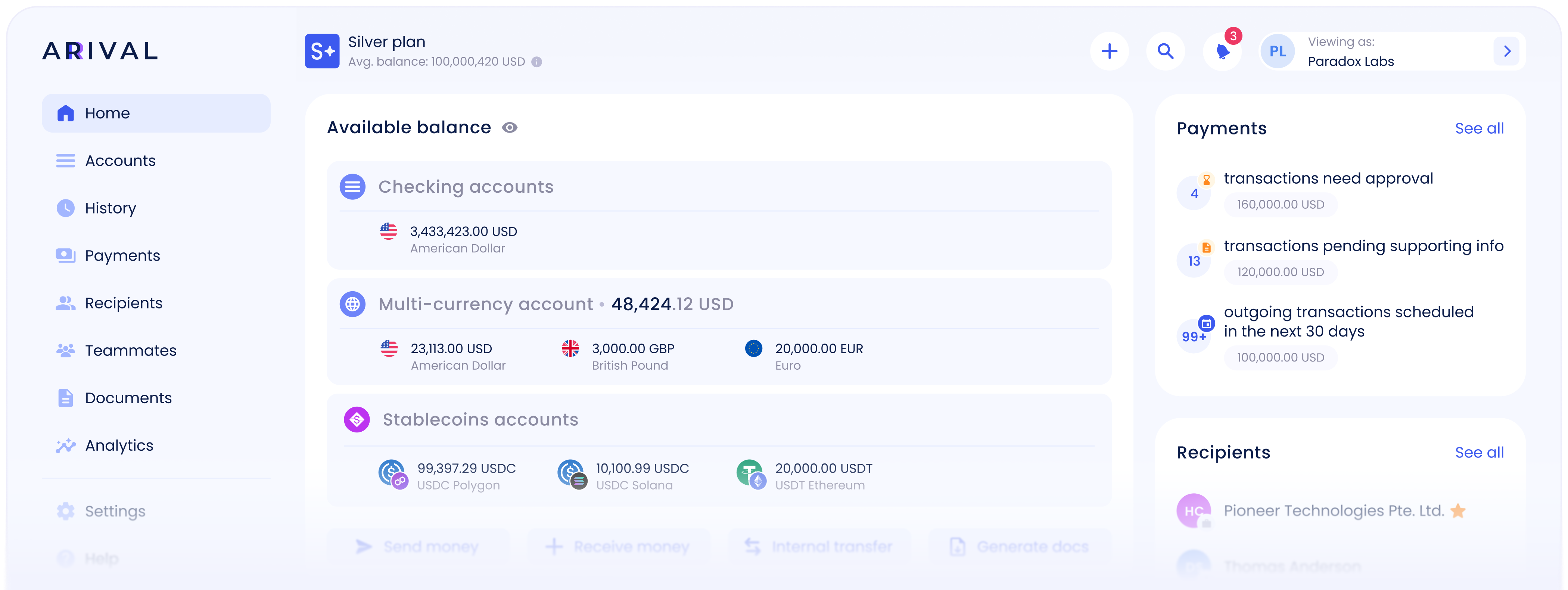Go to Analytics in the sidebar
1568x590 pixels.
(x=119, y=446)
